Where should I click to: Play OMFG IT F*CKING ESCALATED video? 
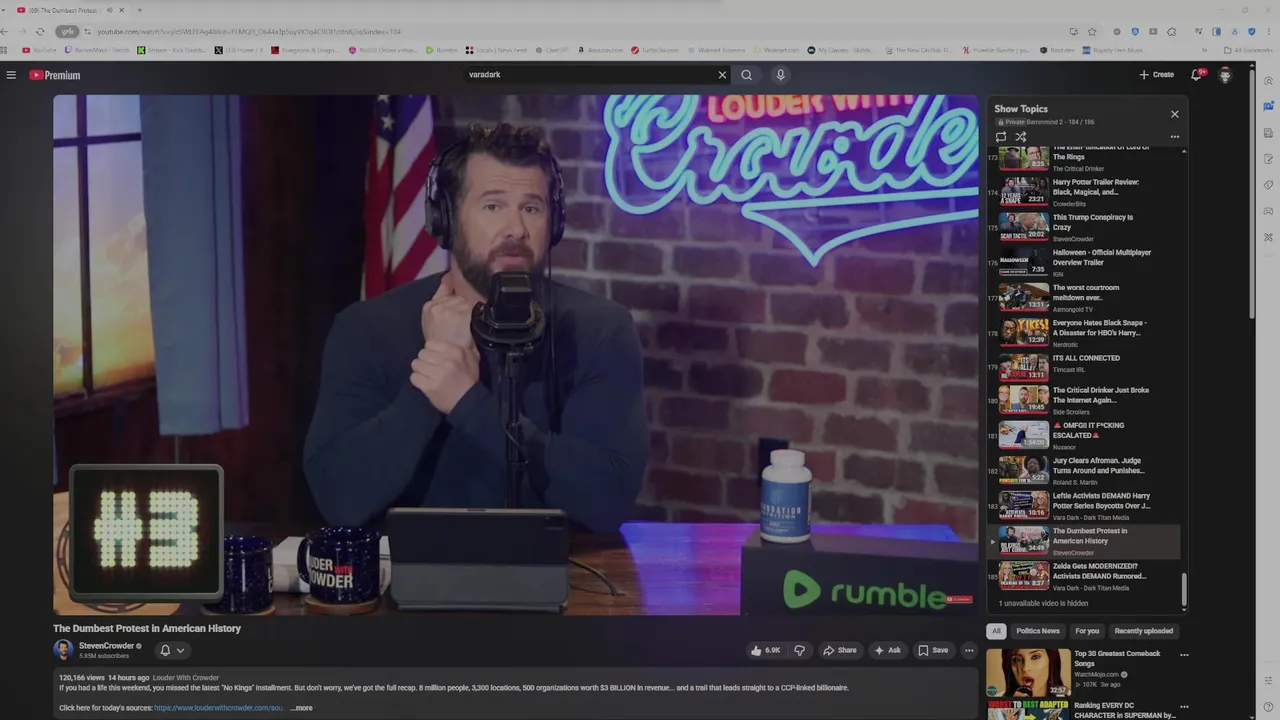[x=1084, y=434]
